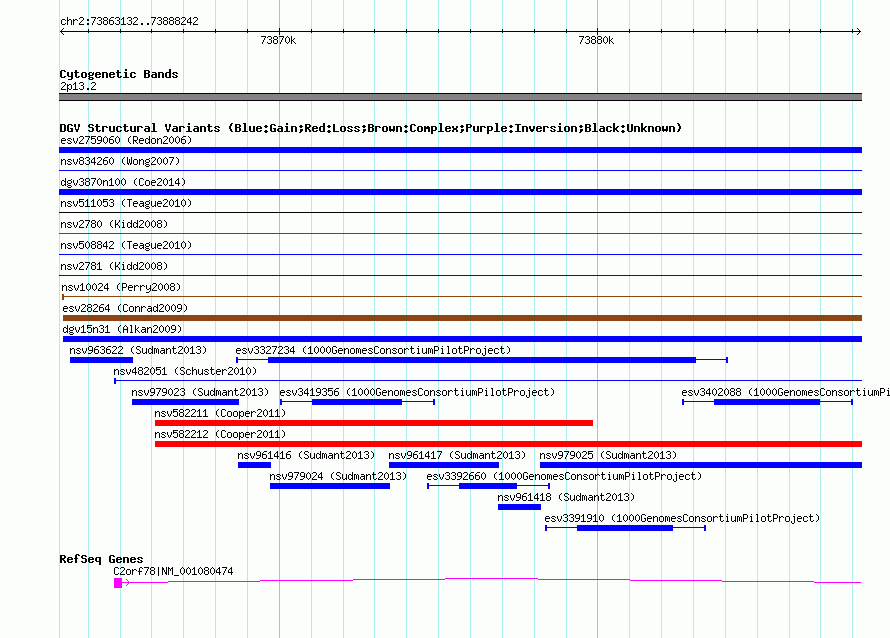The height and width of the screenshot is (638, 890).
Task: Select the nsv511053 (Teague2010) label
Action: (126, 203)
